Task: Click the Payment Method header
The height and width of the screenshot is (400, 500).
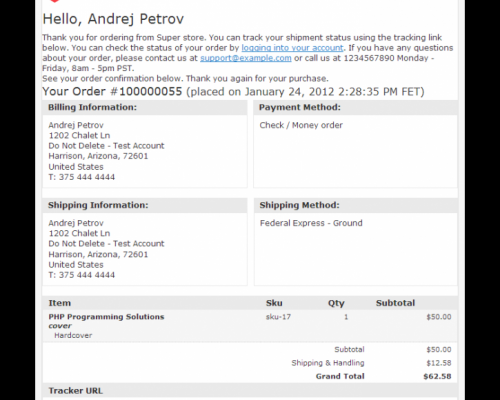Action: tap(355, 107)
